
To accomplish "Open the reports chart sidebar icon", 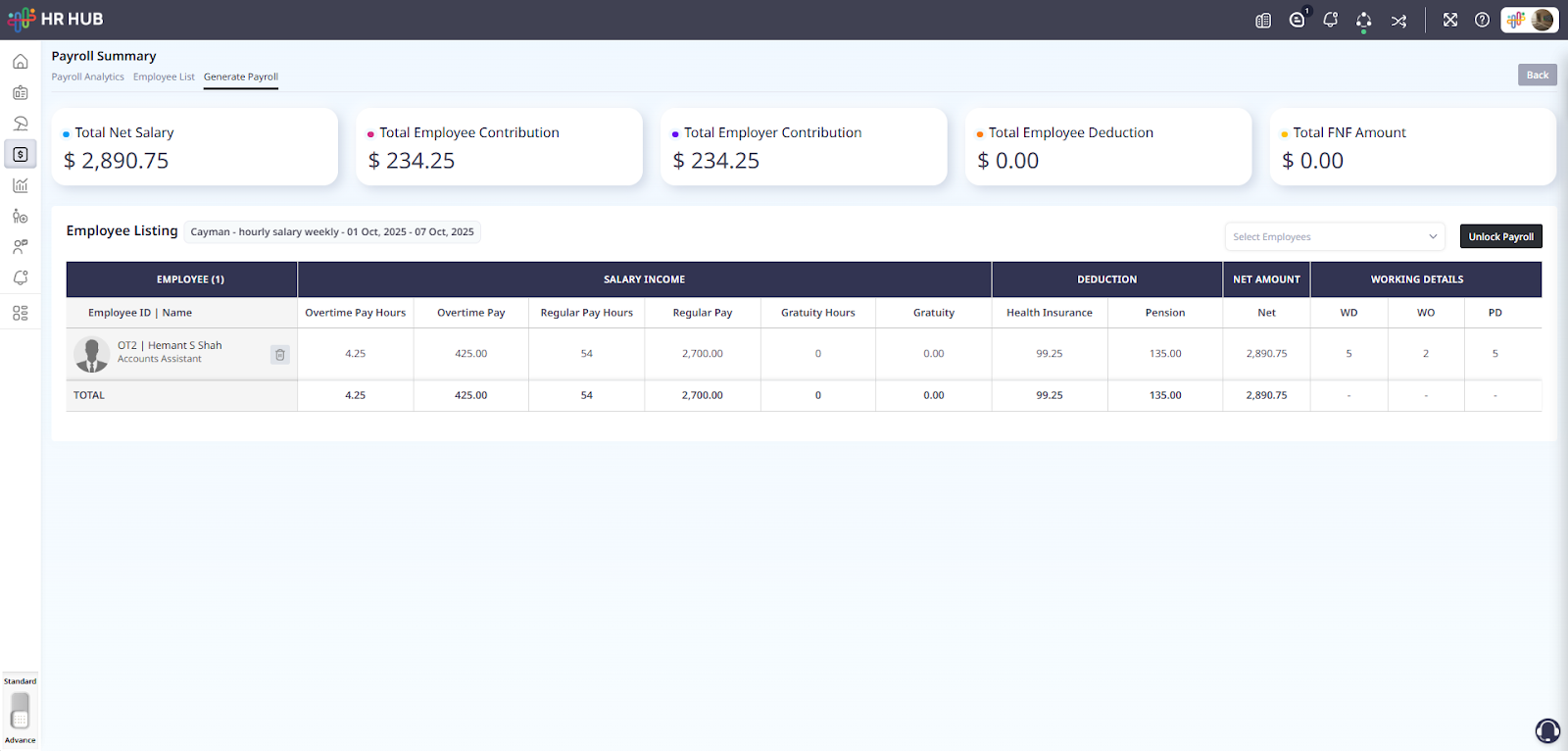I will tap(21, 185).
